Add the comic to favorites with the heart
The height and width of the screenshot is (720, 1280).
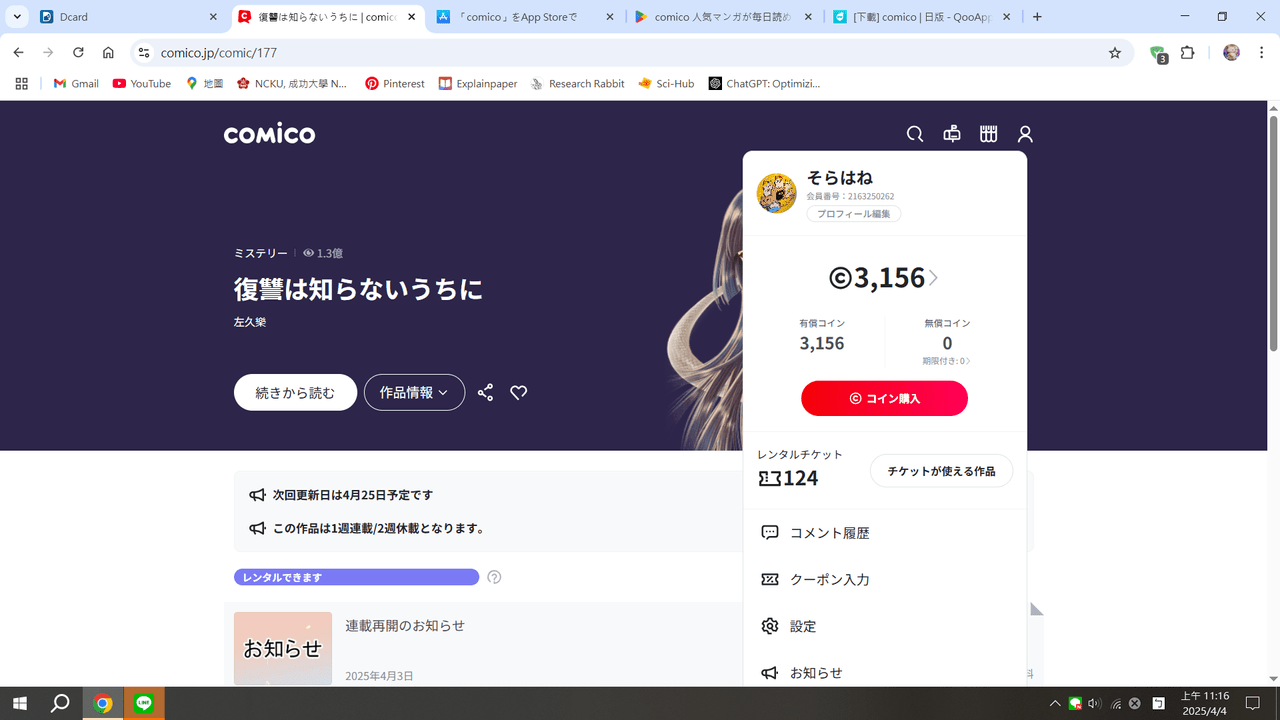[518, 393]
